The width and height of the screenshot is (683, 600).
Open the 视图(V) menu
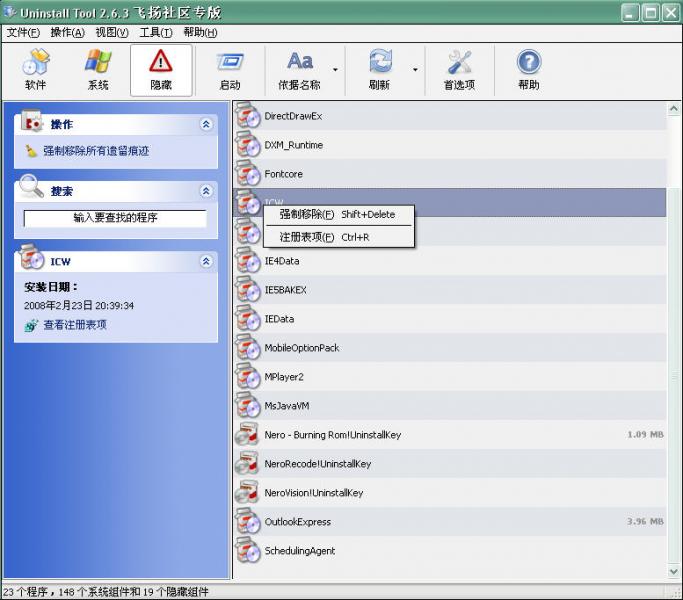112,33
